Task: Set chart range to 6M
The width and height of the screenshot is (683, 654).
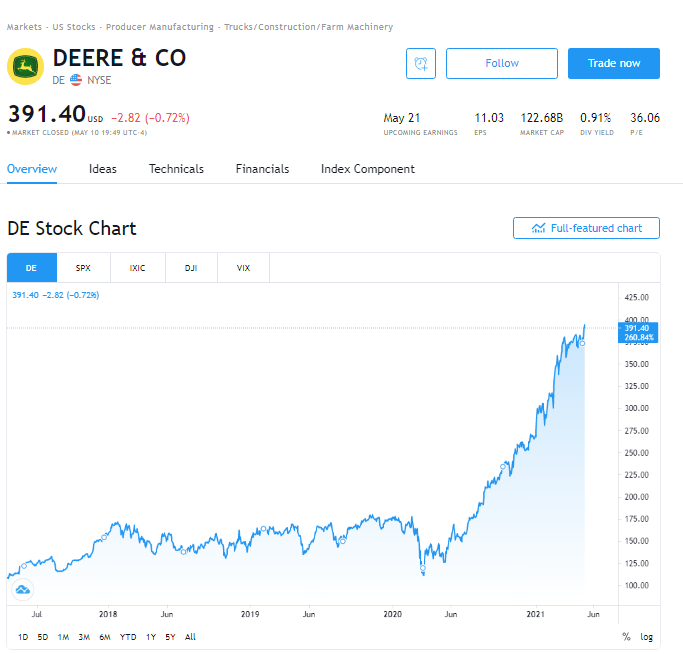Action: point(105,637)
